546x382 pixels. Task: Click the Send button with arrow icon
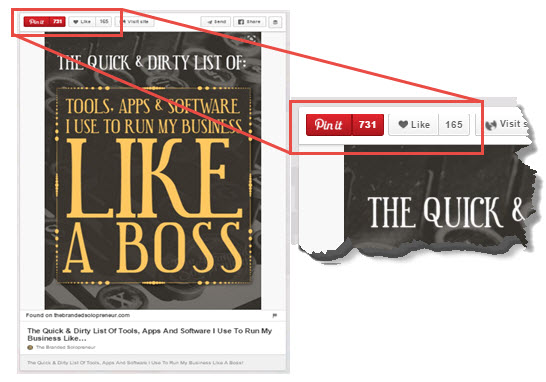[x=216, y=22]
